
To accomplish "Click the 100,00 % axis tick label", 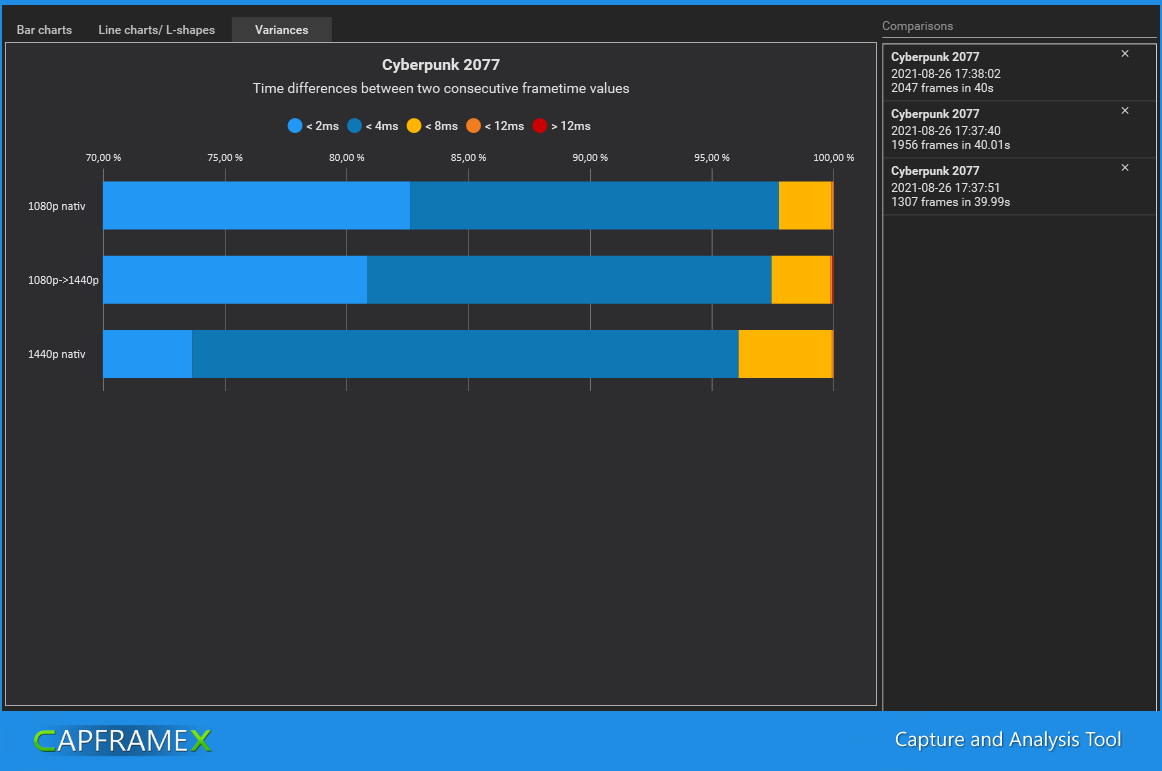I will pos(834,158).
